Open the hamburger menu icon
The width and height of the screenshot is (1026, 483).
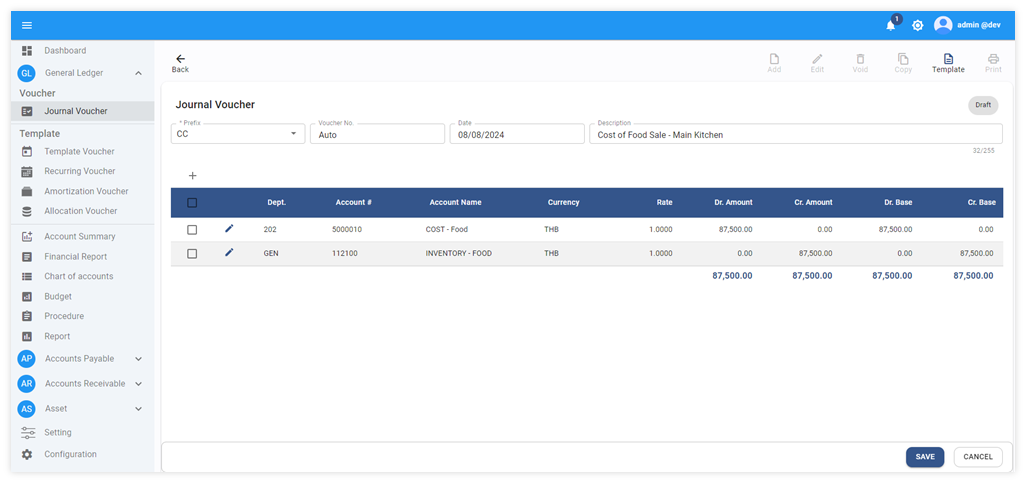(27, 25)
